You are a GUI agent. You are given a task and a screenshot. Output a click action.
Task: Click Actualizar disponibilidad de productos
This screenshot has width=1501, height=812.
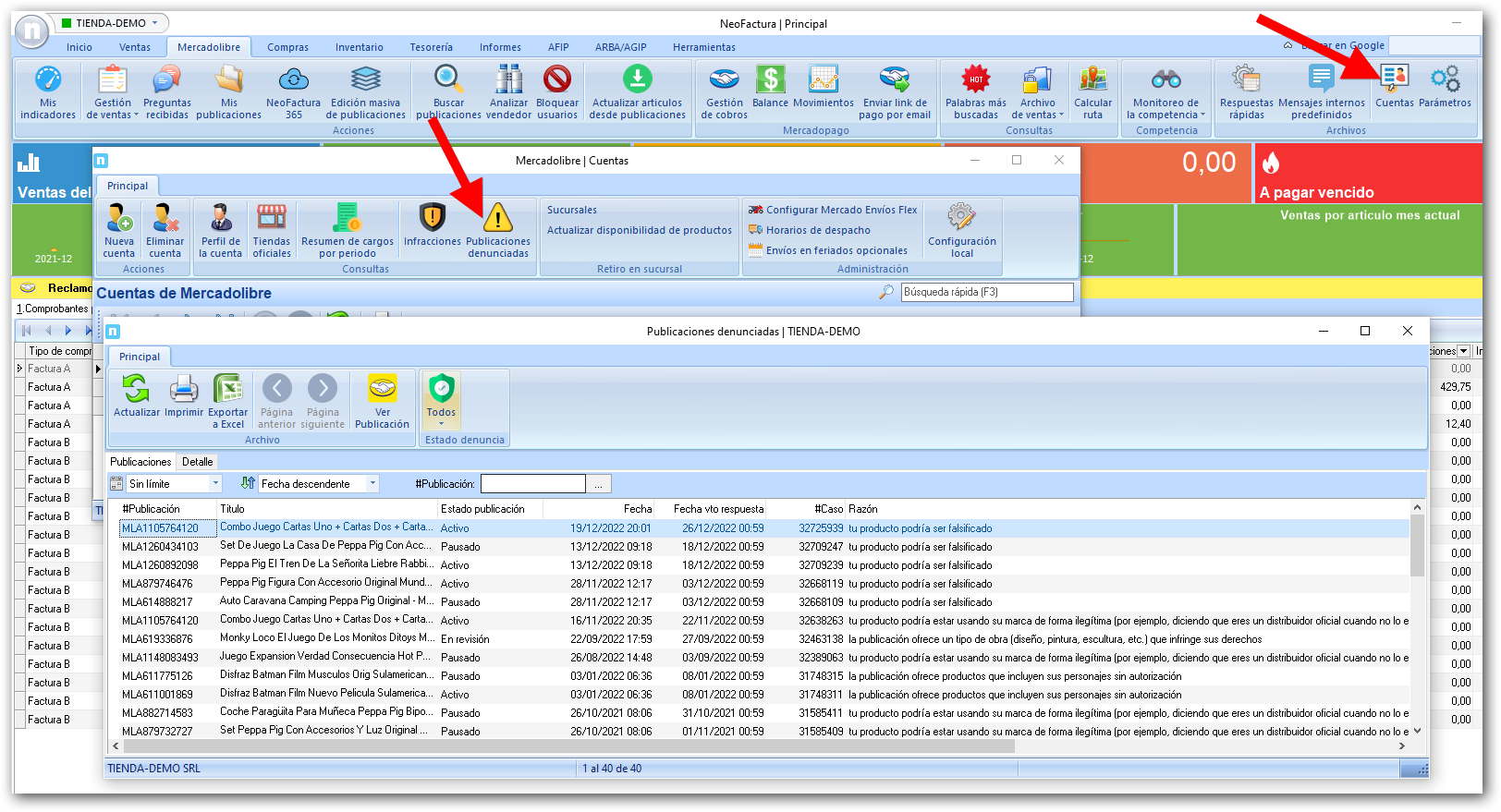[x=639, y=230]
